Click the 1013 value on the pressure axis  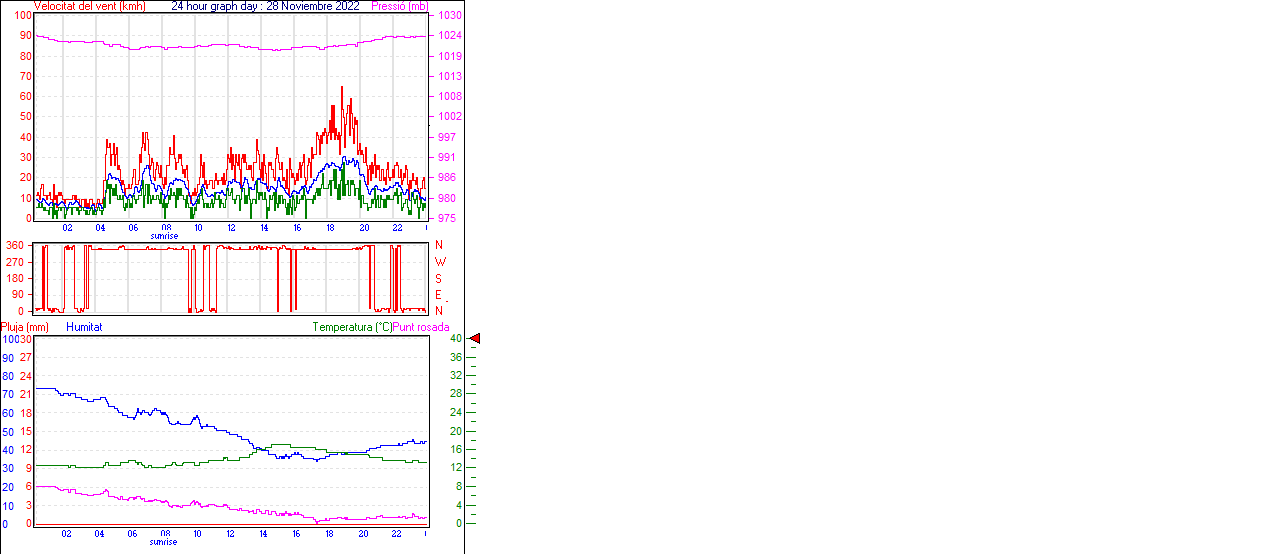449,76
